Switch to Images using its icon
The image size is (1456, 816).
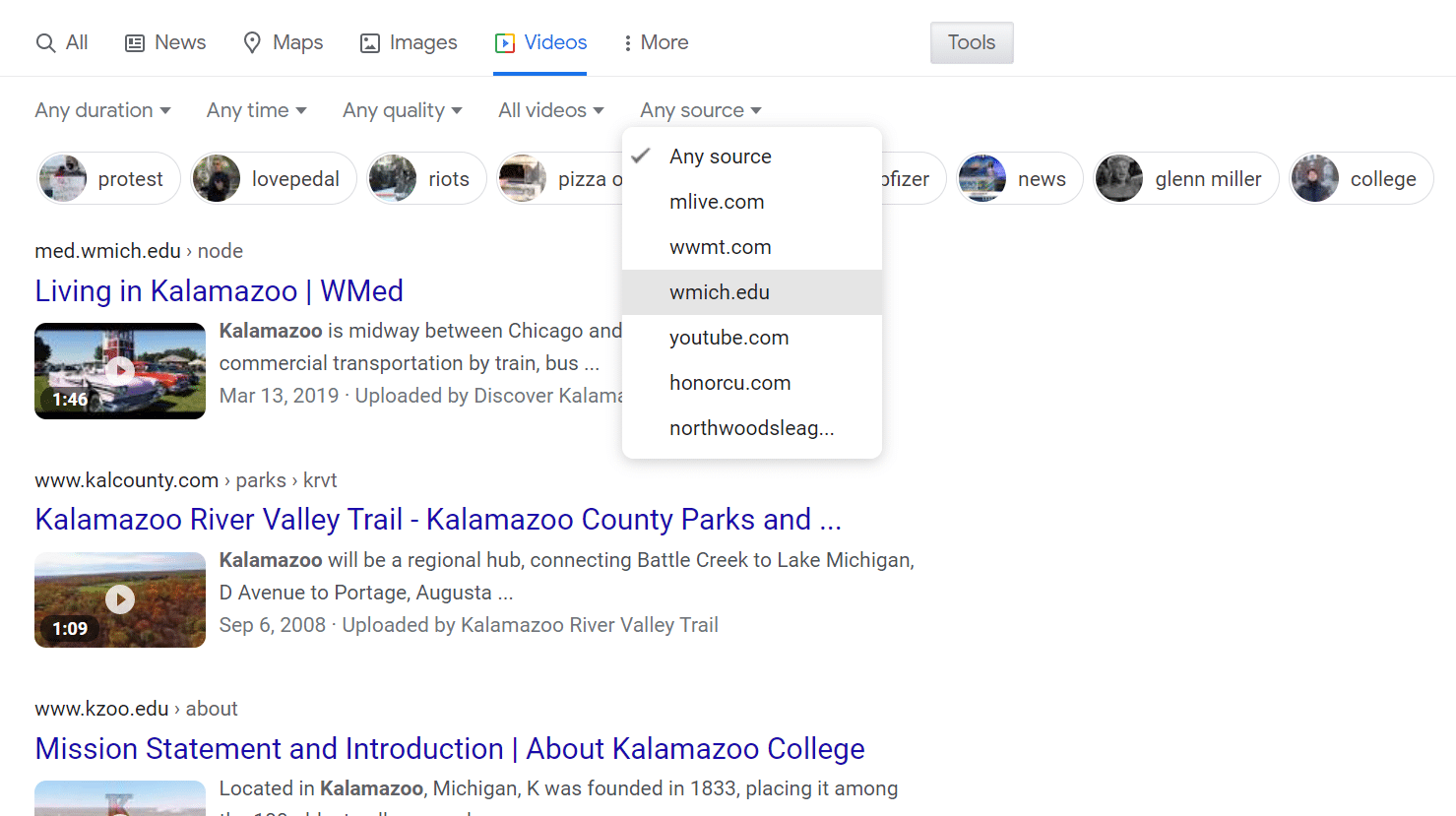tap(370, 42)
